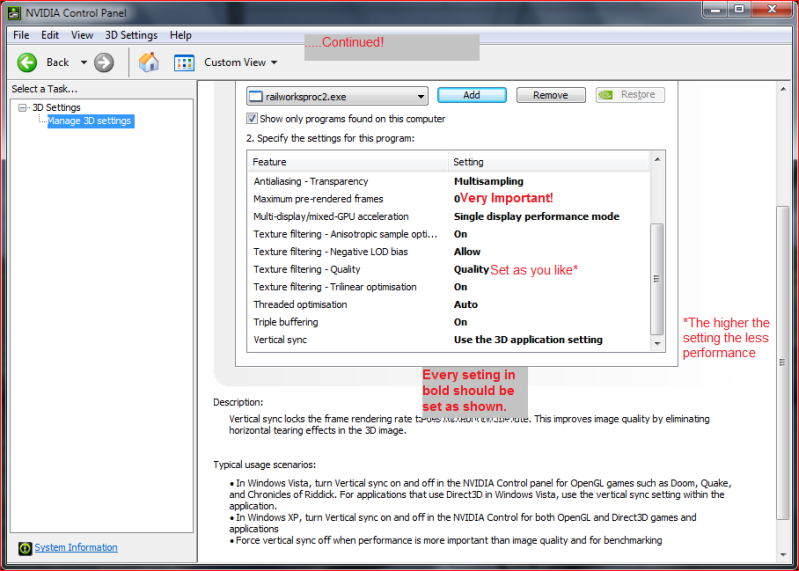Screen dimensions: 799x571
Task: Close the NVIDIA Control Panel window
Action: [772, 9]
